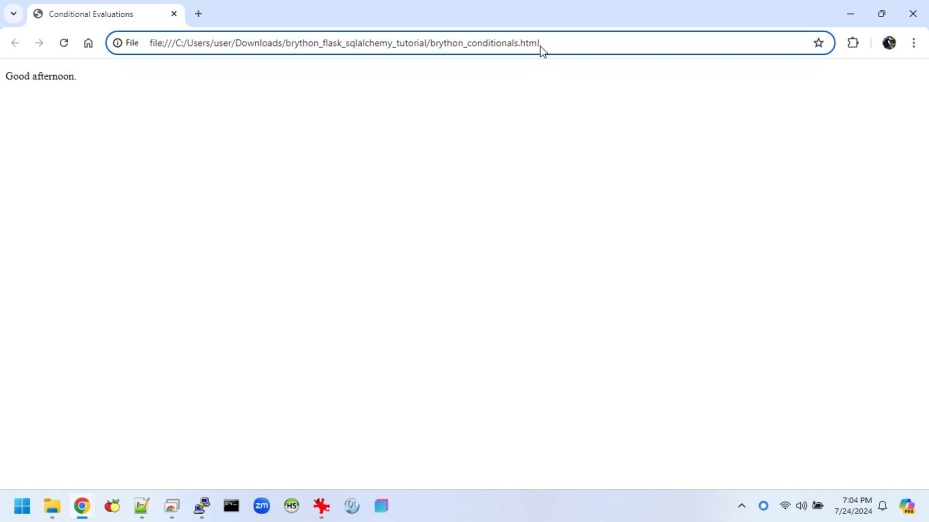Reload the current page
This screenshot has height=522, width=929.
pos(64,43)
